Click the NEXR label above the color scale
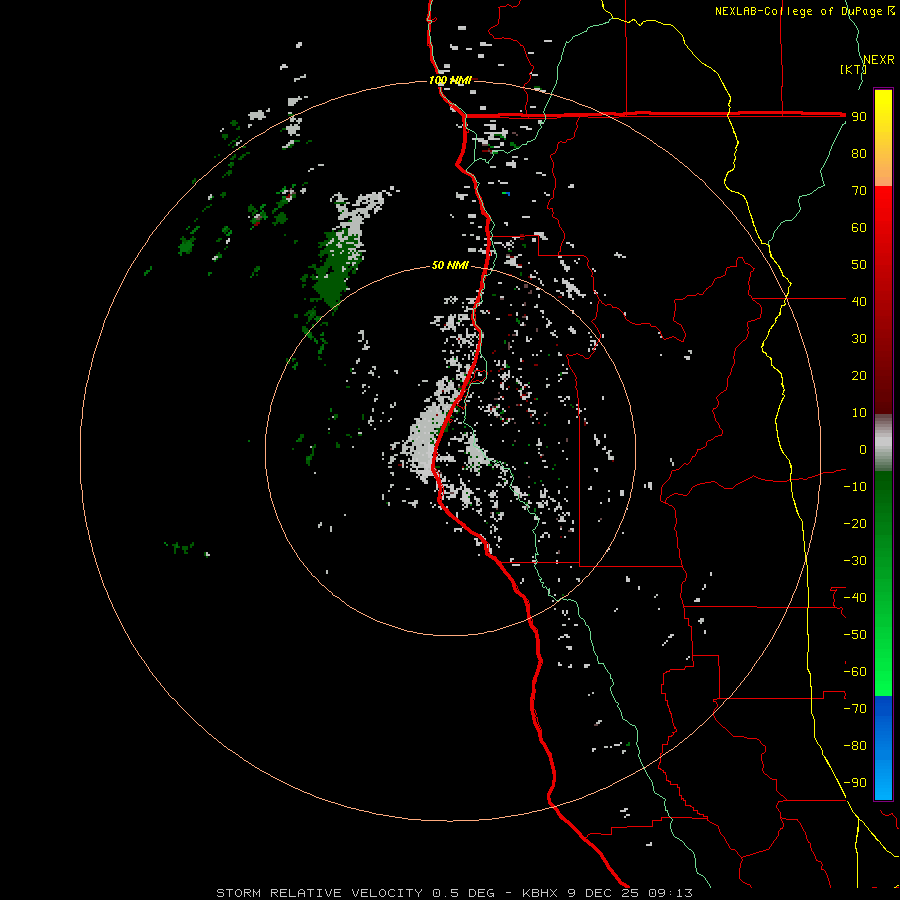 click(879, 60)
